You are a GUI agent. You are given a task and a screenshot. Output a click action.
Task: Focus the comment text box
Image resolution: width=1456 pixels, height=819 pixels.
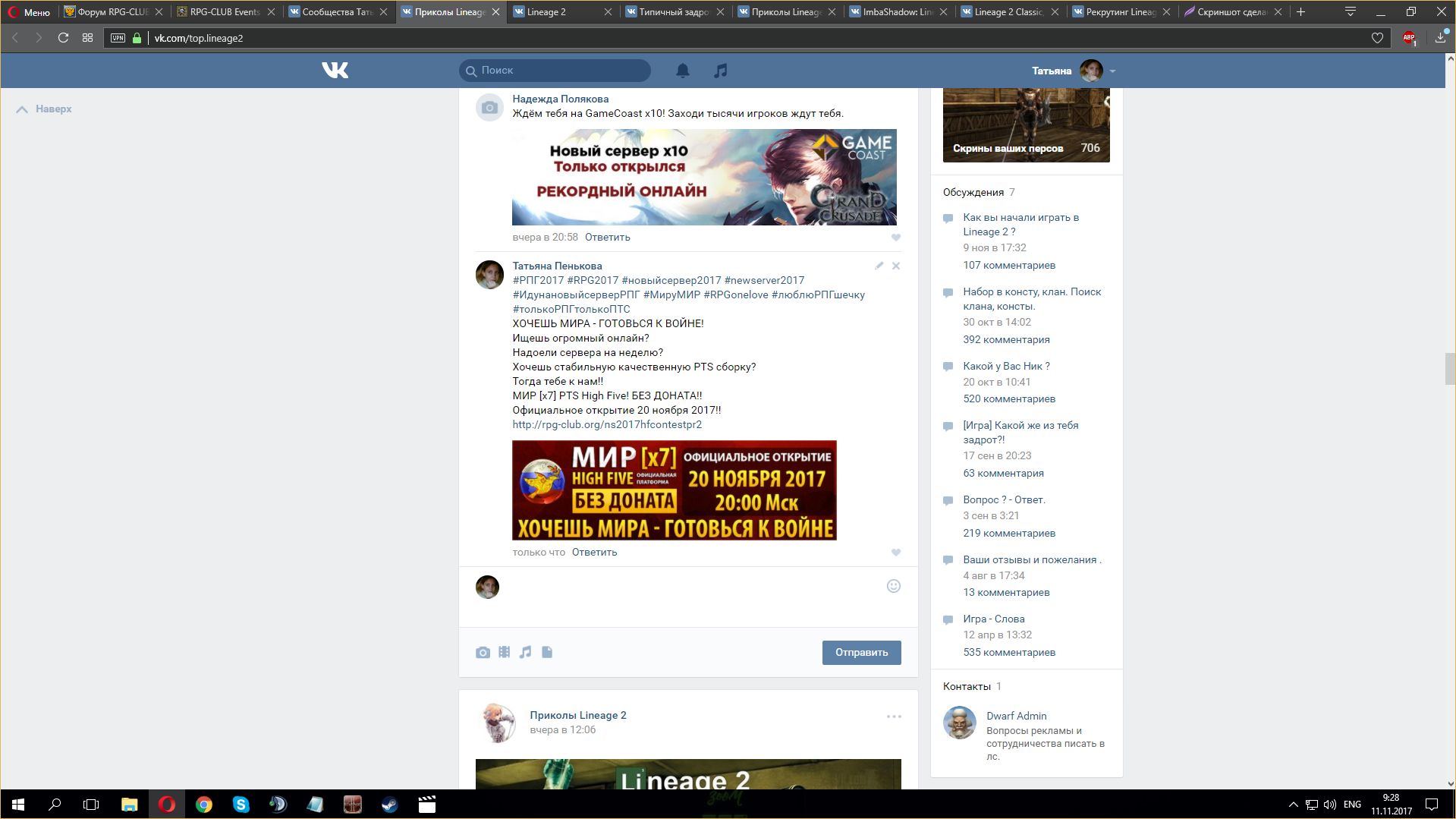pos(690,596)
